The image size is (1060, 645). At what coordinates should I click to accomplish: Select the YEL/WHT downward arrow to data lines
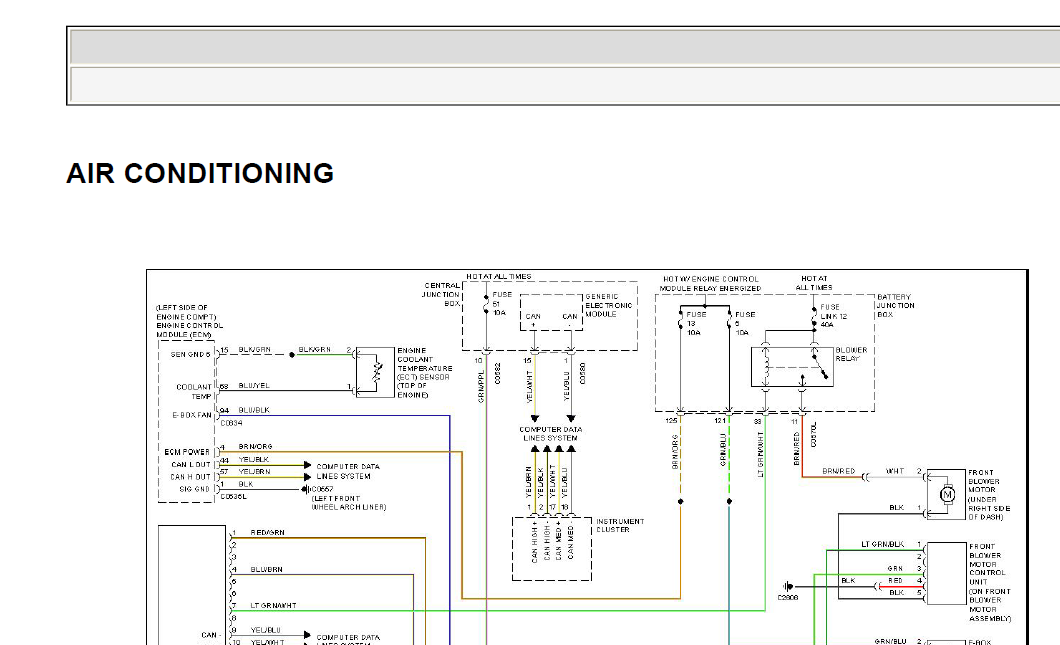tap(535, 419)
